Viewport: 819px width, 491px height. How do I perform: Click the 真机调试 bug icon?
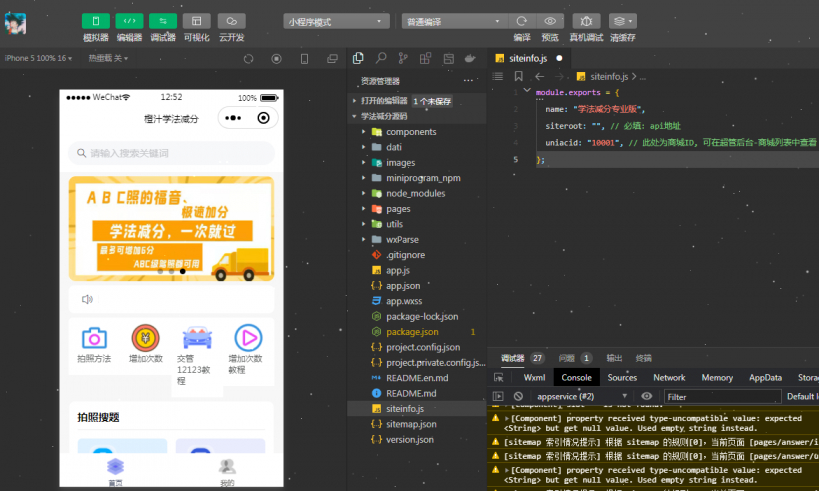point(586,21)
